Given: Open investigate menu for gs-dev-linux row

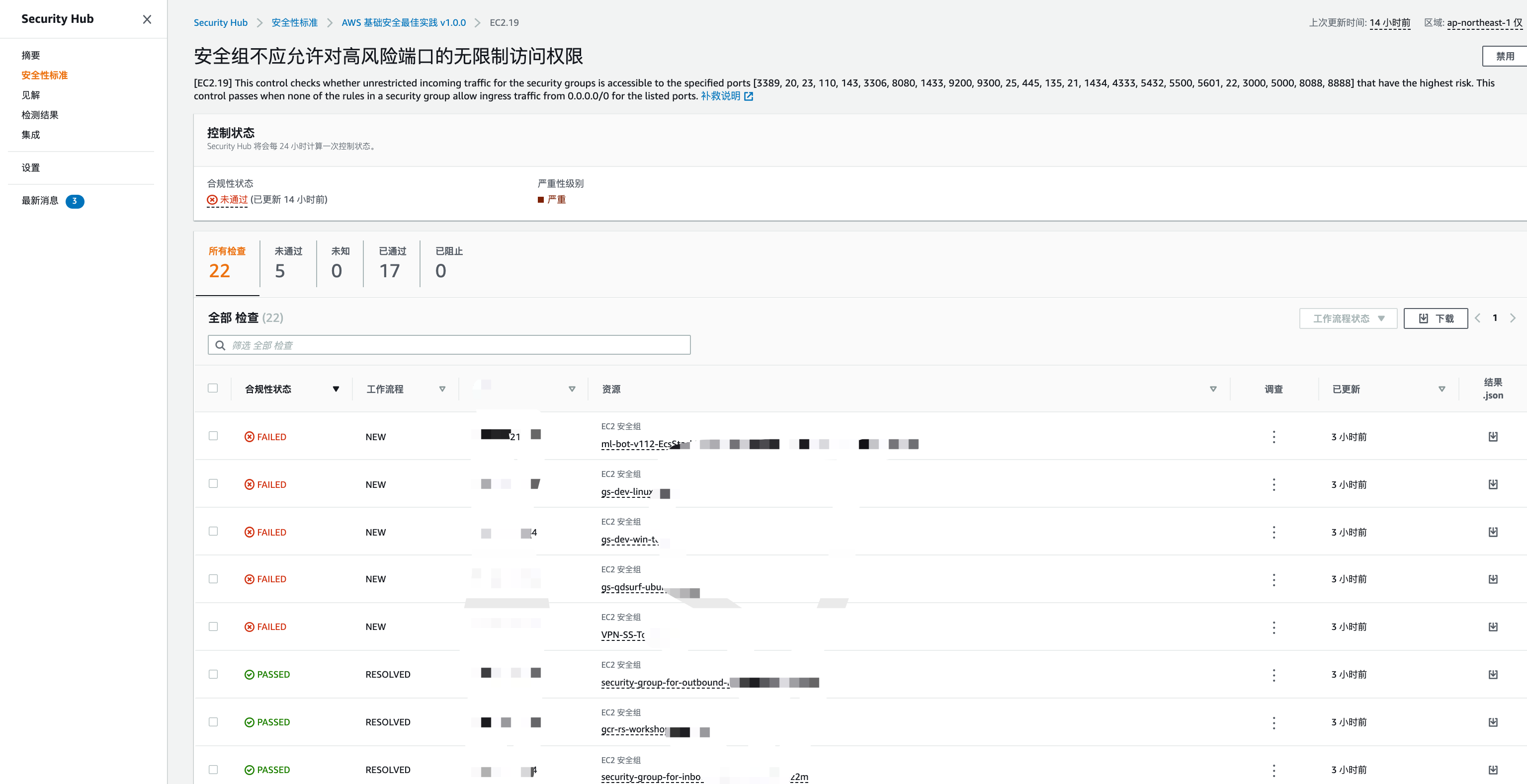Looking at the screenshot, I should [1273, 485].
